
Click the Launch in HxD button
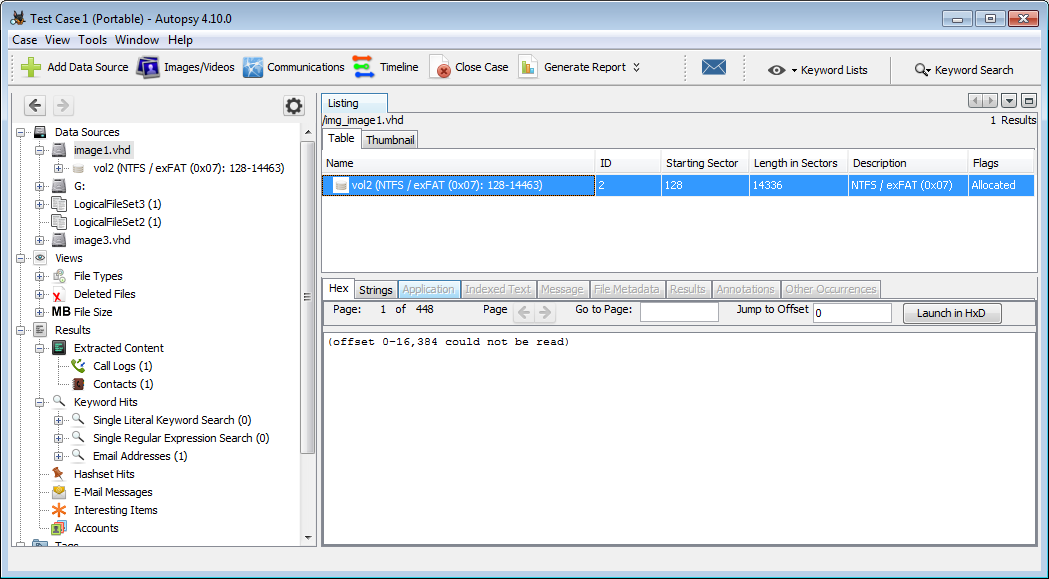(951, 313)
